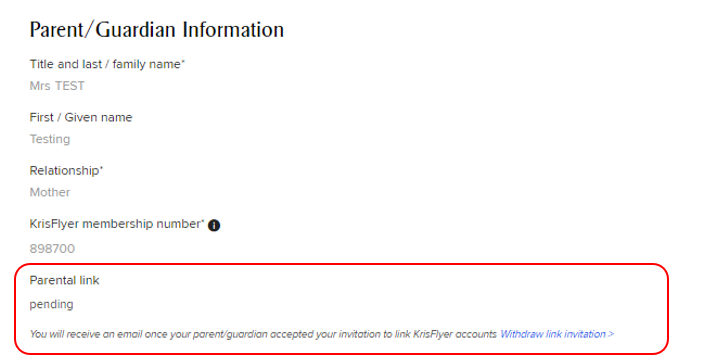Click the 'First / Given name' label

(81, 118)
